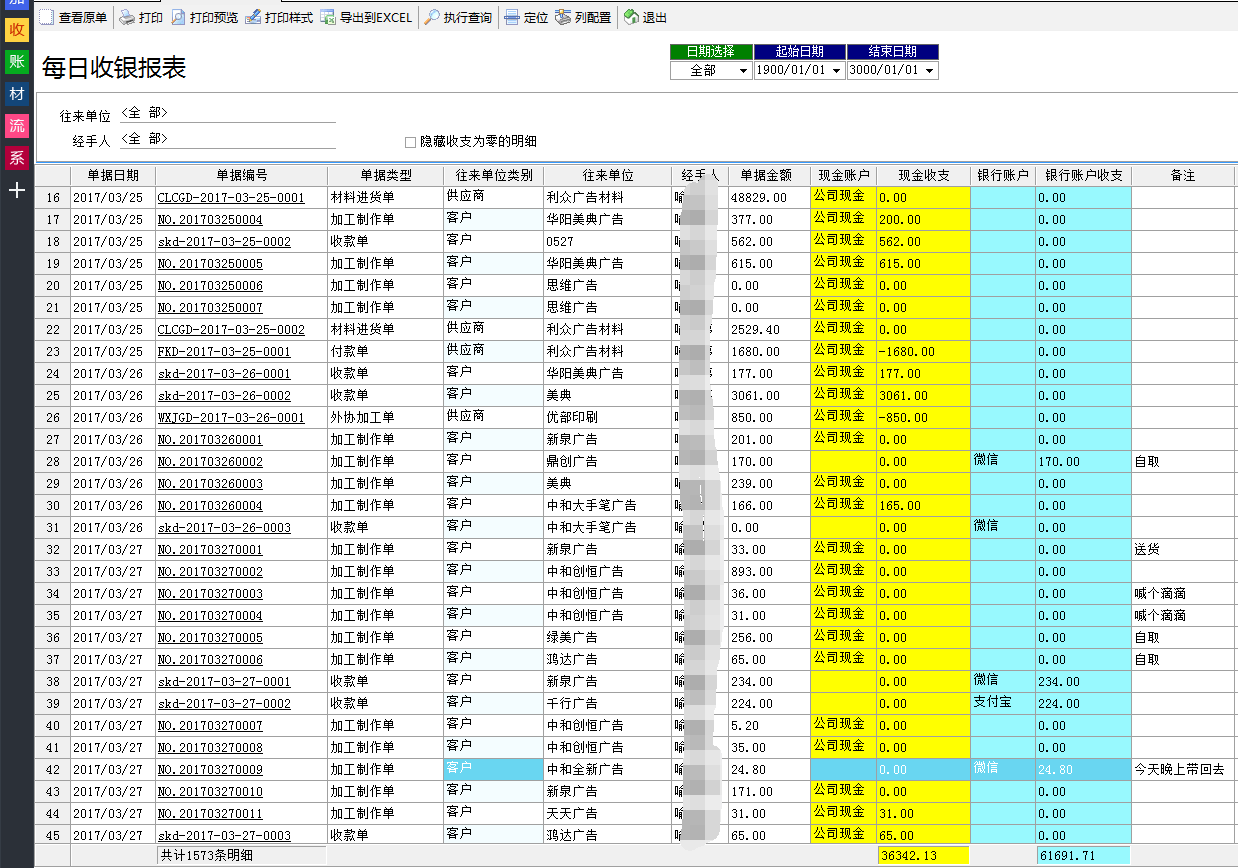Select the 收 module in the sidebar

click(16, 33)
